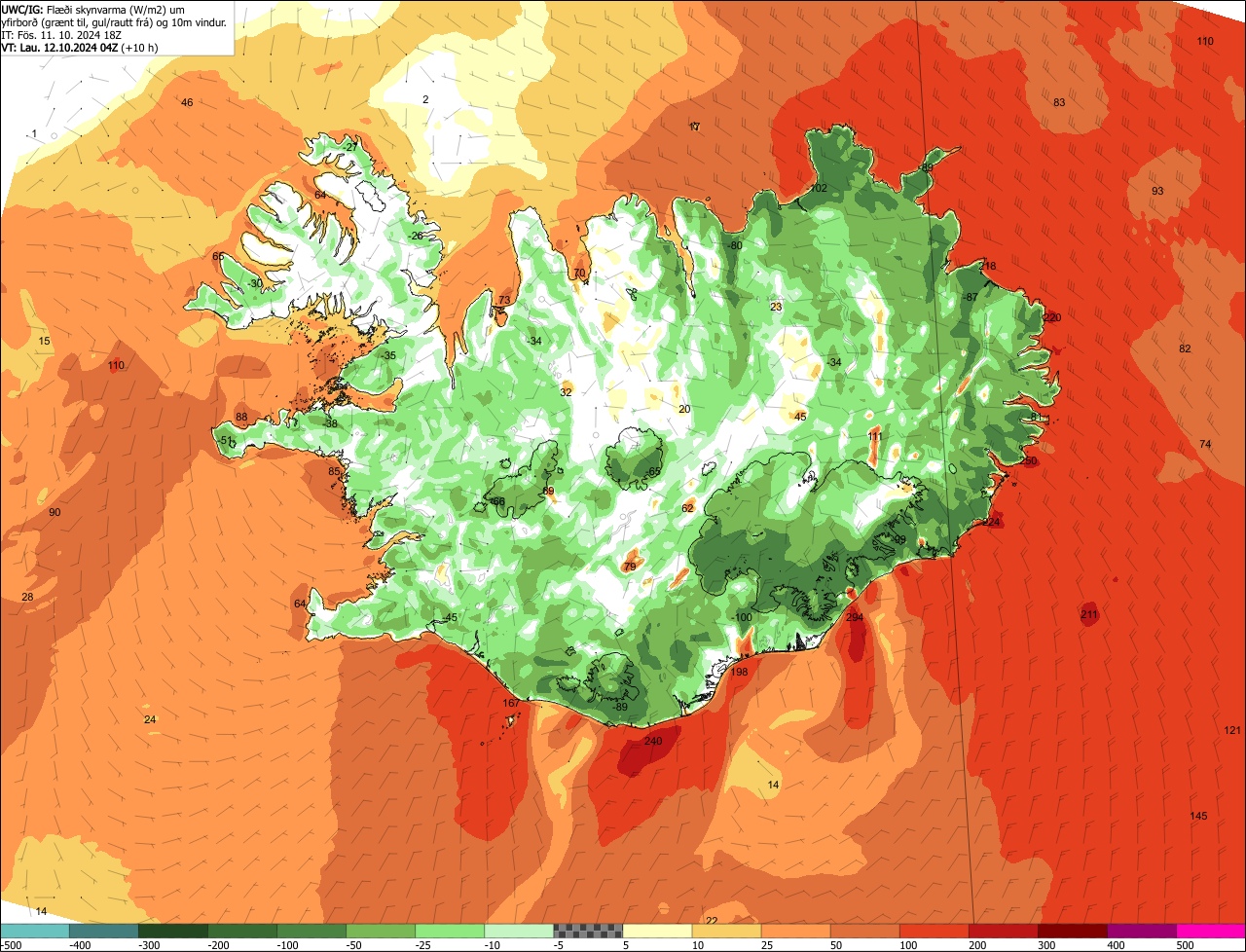Click the heat flux value 28
Image resolution: width=1246 pixels, height=952 pixels.
[27, 598]
